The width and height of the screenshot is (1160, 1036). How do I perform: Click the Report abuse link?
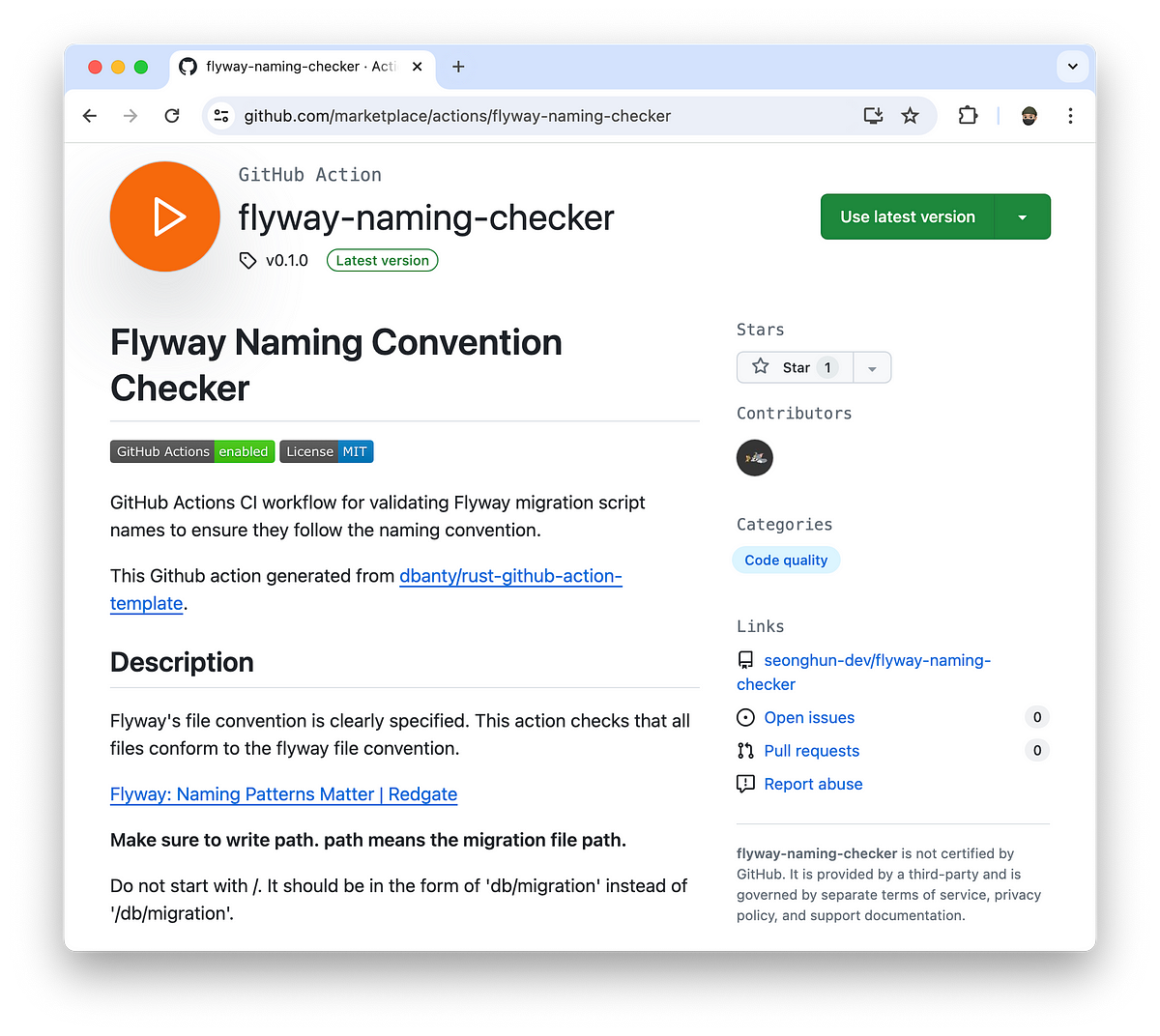pos(813,784)
